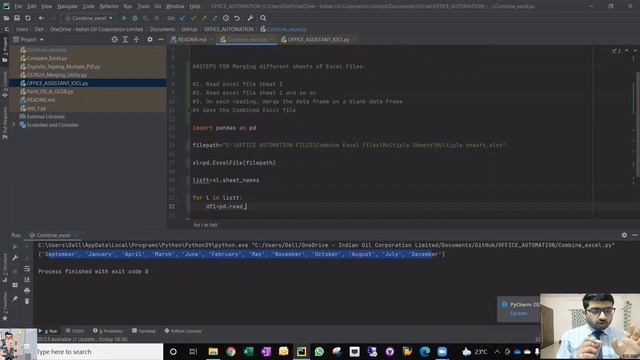Hide the Run panel with minus icon
640x360 pixels.
[x=635, y=235]
